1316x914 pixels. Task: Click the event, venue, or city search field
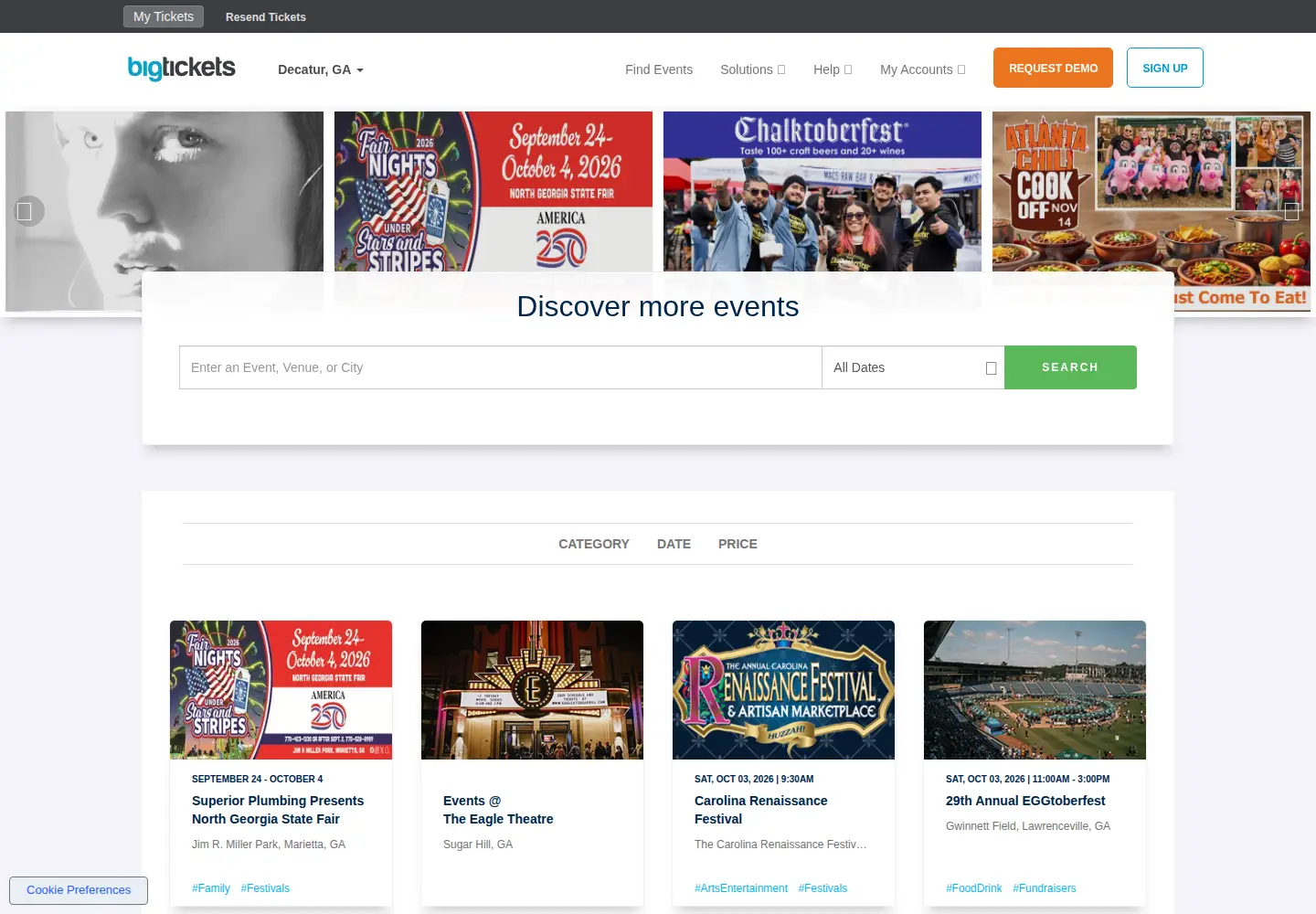point(501,367)
